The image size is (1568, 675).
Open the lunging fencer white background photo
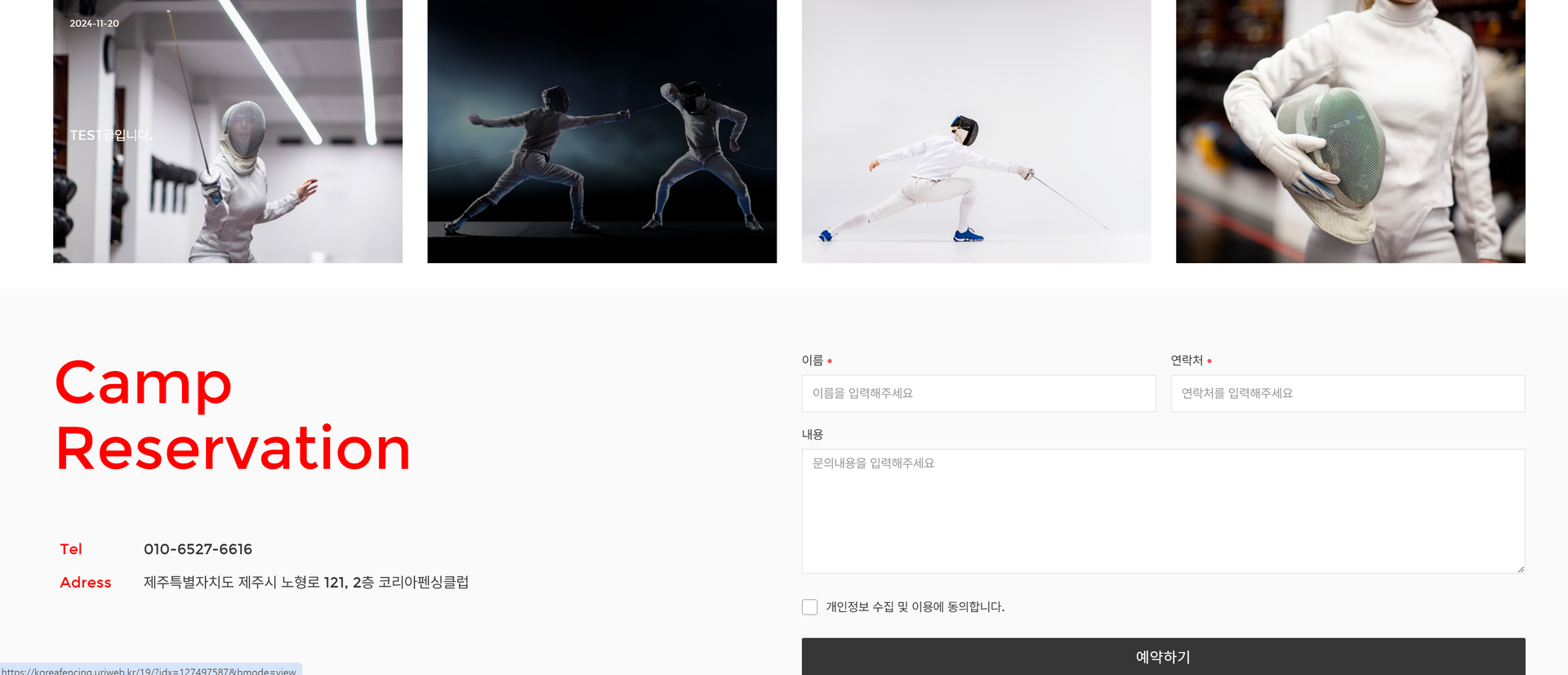coord(976,131)
